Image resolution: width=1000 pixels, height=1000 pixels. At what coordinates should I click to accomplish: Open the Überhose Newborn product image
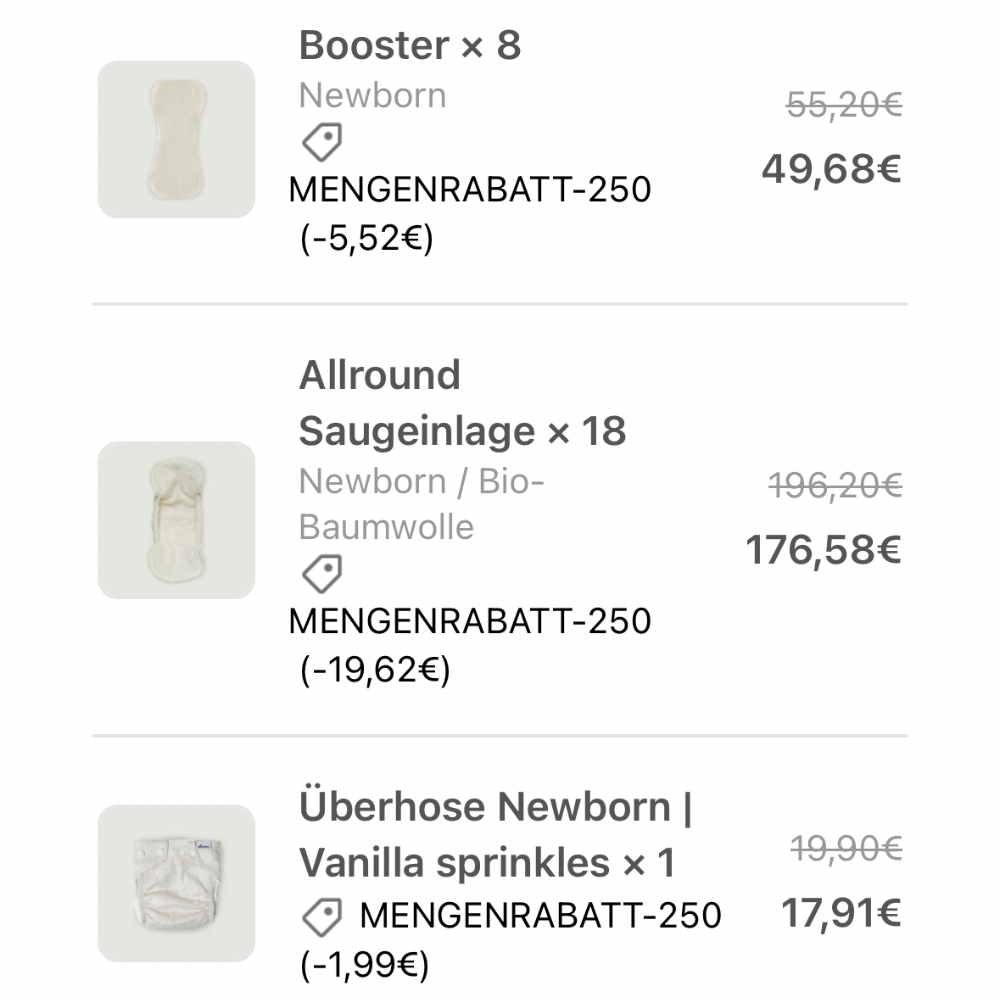176,883
